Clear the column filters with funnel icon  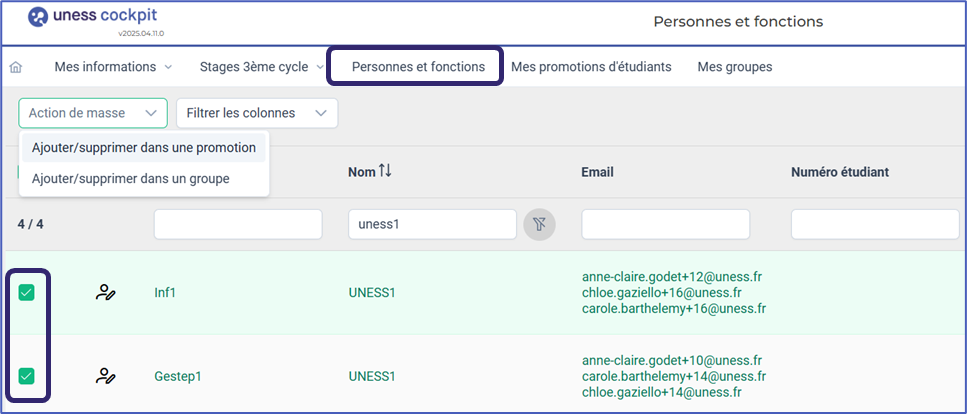pos(539,224)
